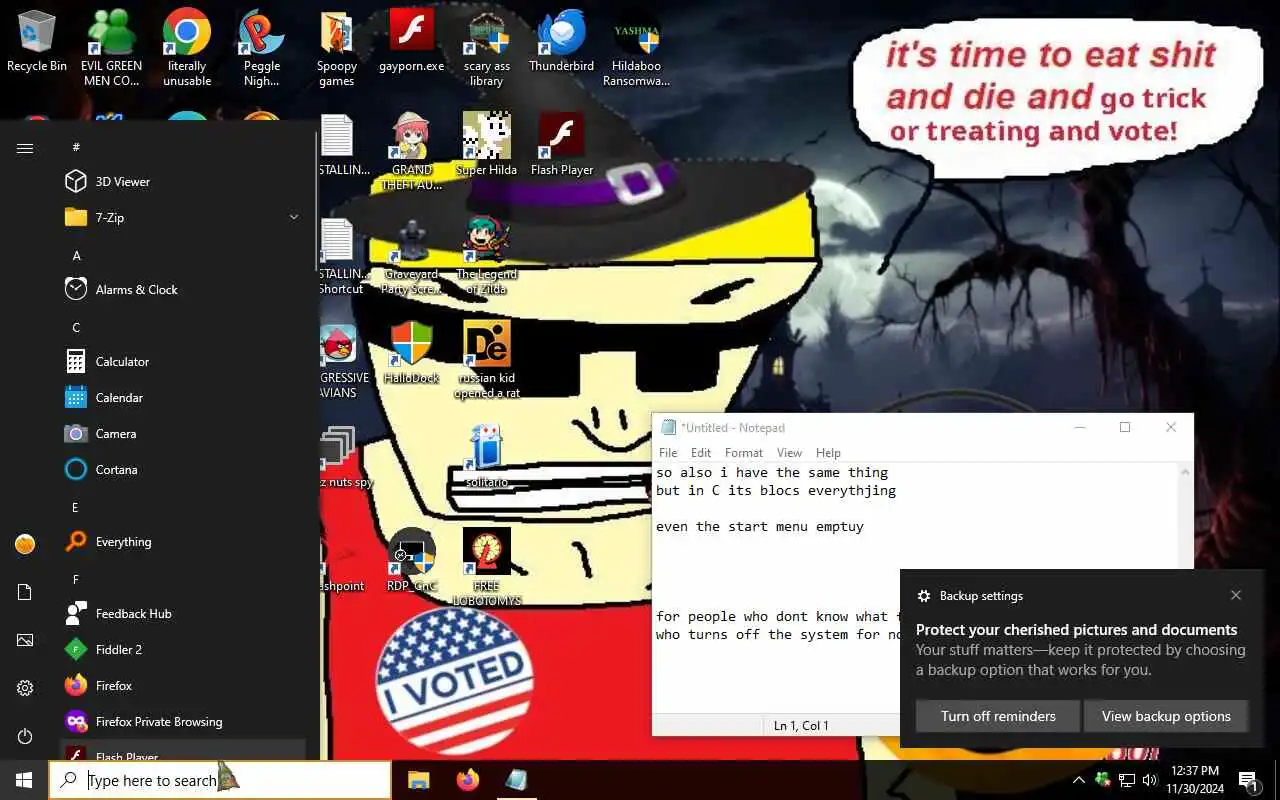Show hidden system tray icons
This screenshot has width=1280, height=800.
pyautogui.click(x=1078, y=780)
